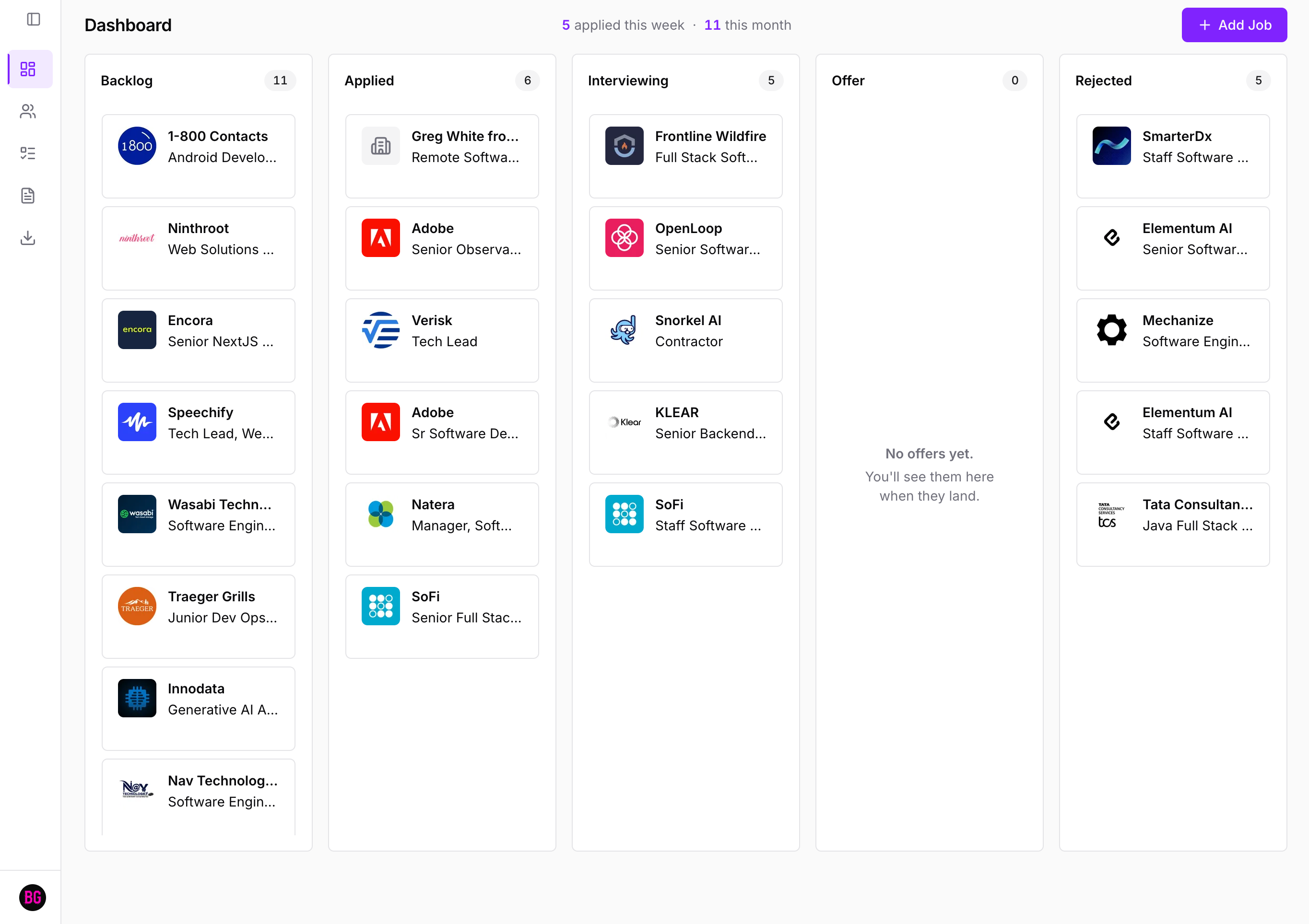Click the OpenLoop logo

(625, 238)
